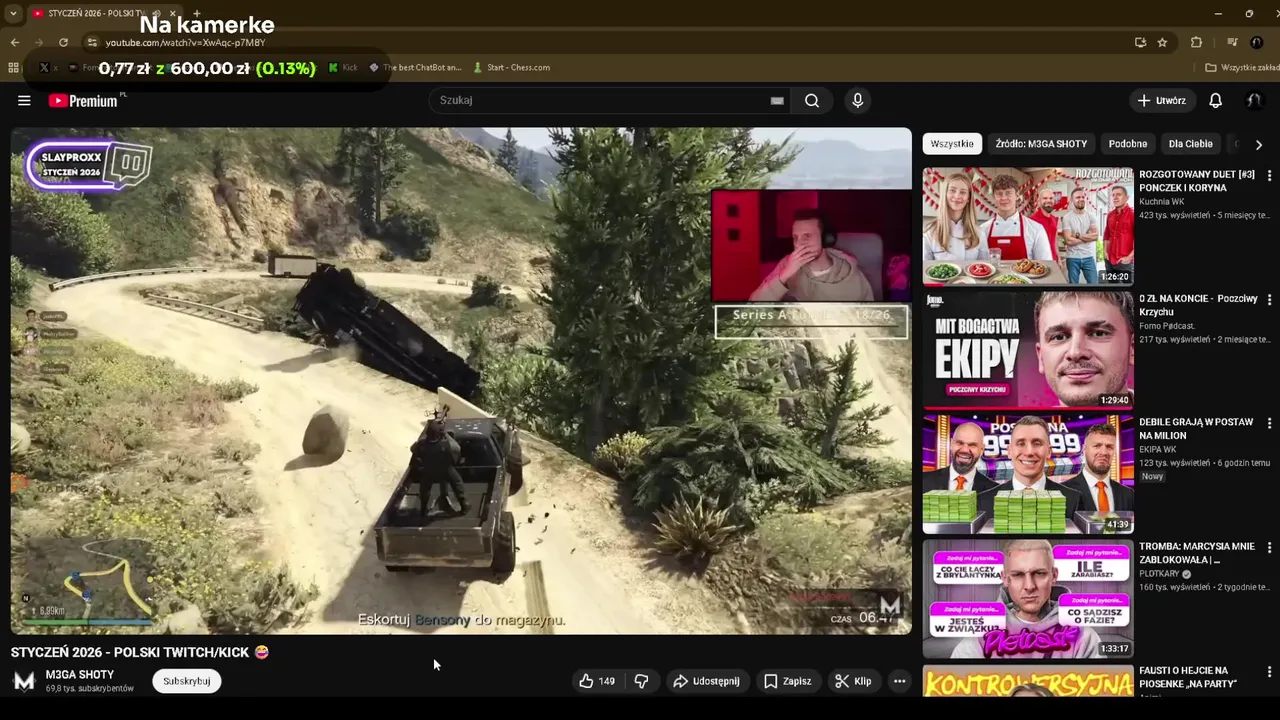The height and width of the screenshot is (720, 1280).
Task: Start voice search with microphone icon
Action: pyautogui.click(x=857, y=100)
